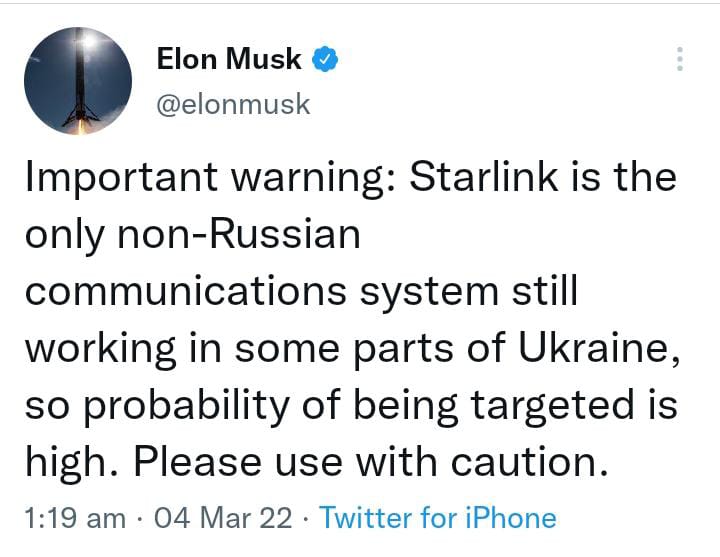This screenshot has width=720, height=557.
Task: Click the Twitter for iPhone source link
Action: [x=437, y=518]
